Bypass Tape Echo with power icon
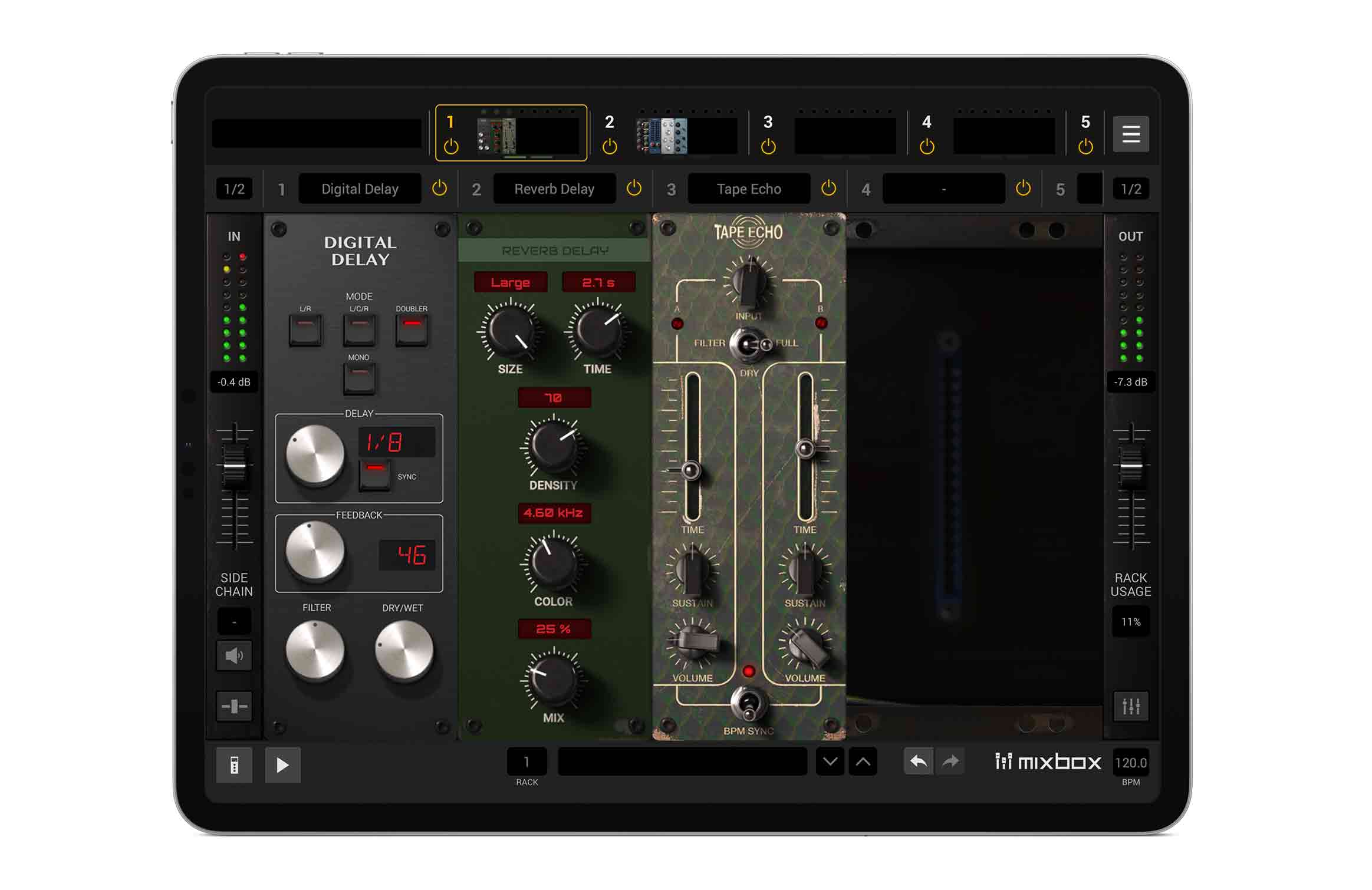This screenshot has height=890, width=1372. pos(828,188)
